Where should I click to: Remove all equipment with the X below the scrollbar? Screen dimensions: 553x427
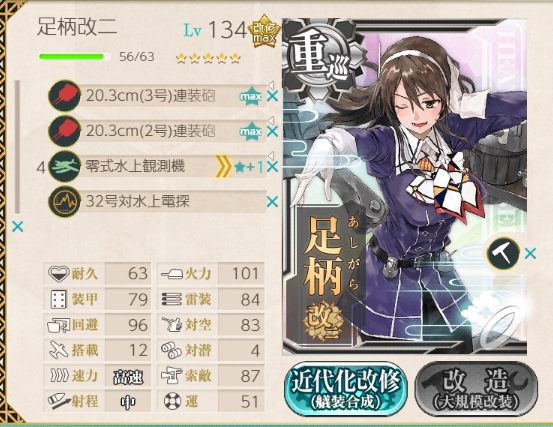[18, 226]
